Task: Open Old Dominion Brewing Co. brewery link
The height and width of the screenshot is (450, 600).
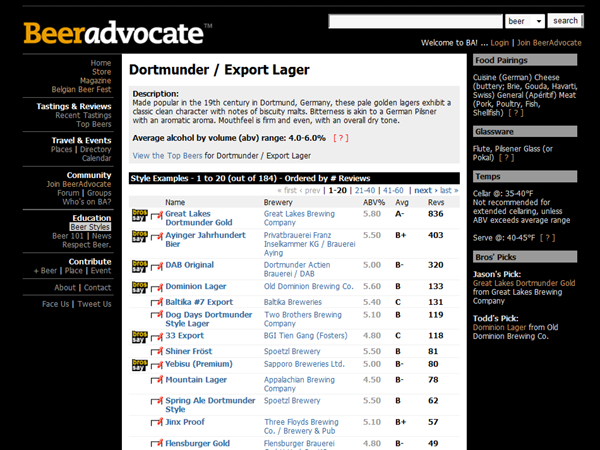Action: [308, 286]
